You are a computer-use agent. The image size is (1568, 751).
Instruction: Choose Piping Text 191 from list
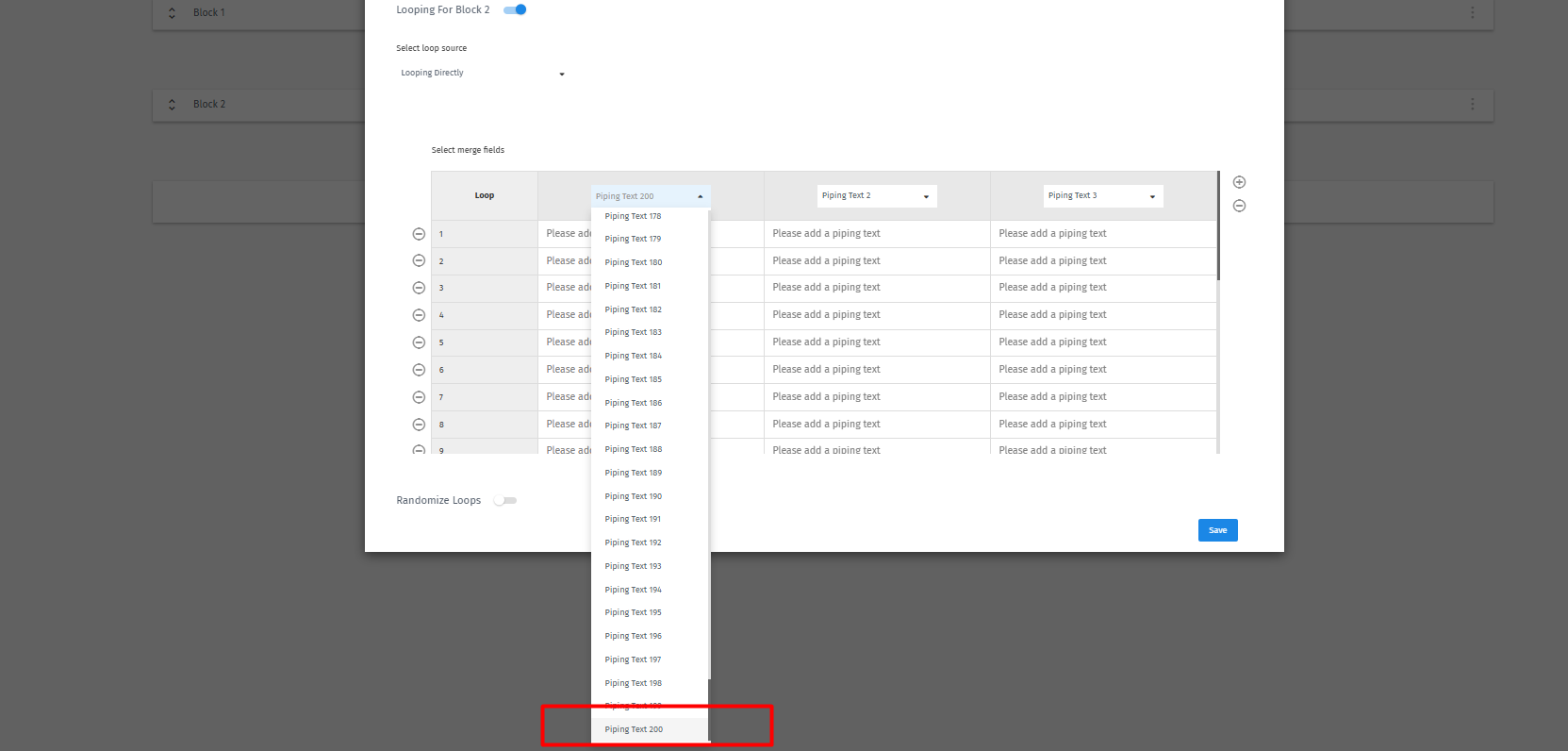coord(650,519)
